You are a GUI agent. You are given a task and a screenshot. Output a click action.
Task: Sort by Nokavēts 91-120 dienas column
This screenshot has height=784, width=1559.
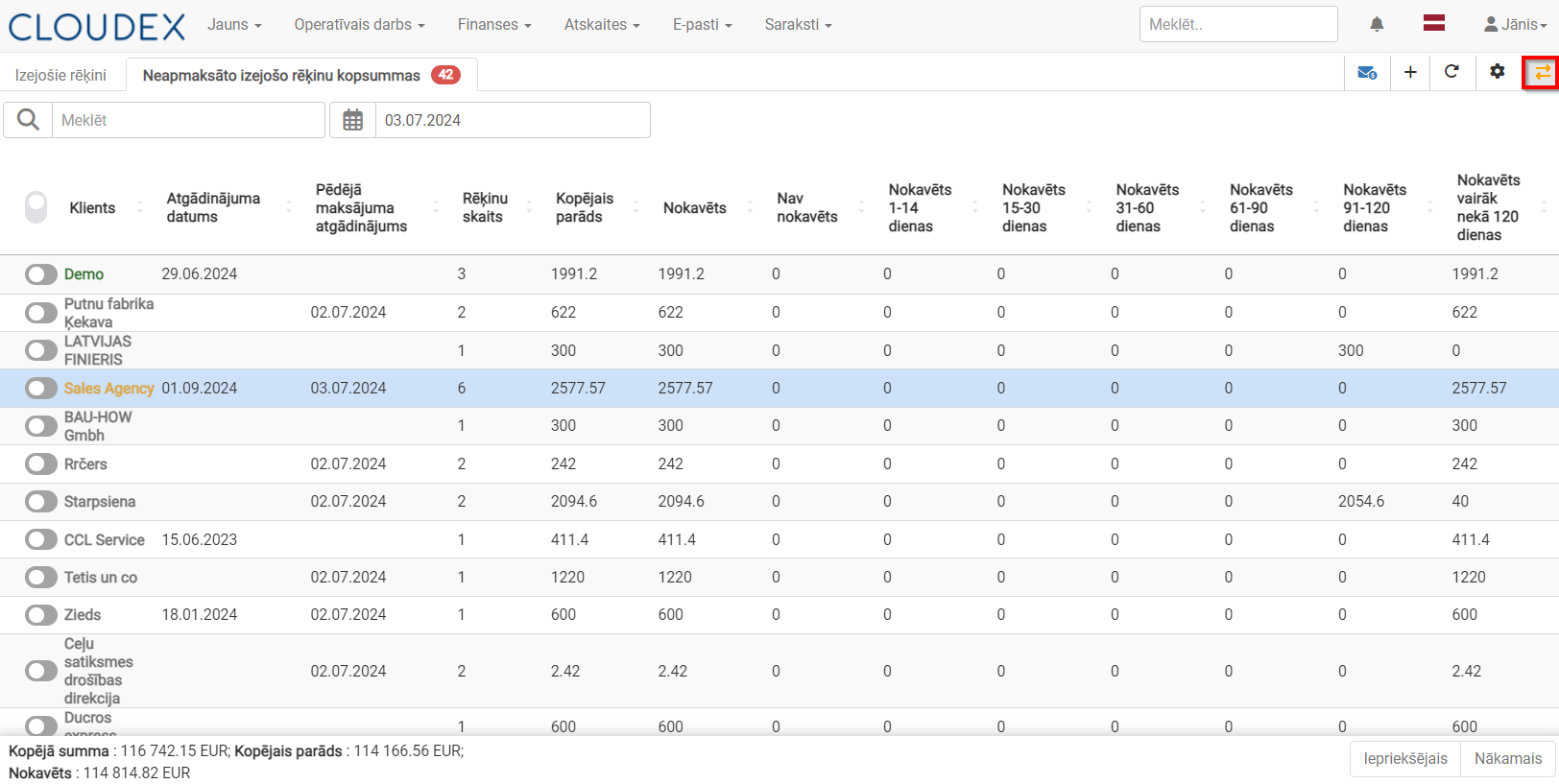(x=1375, y=208)
